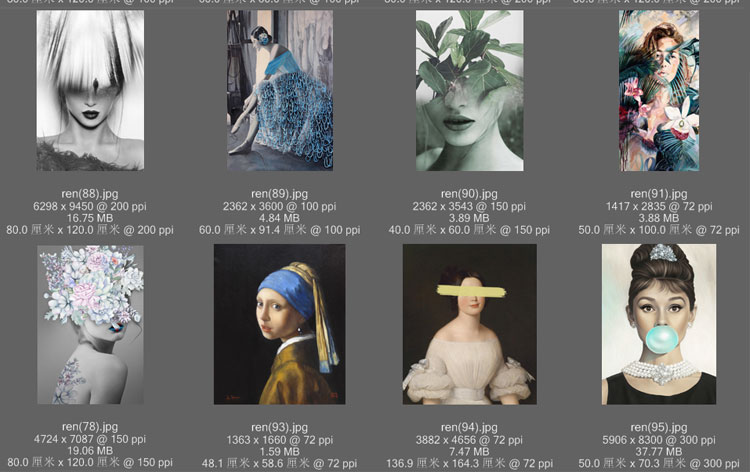Click the ren(93).jpg file name

coord(279,427)
